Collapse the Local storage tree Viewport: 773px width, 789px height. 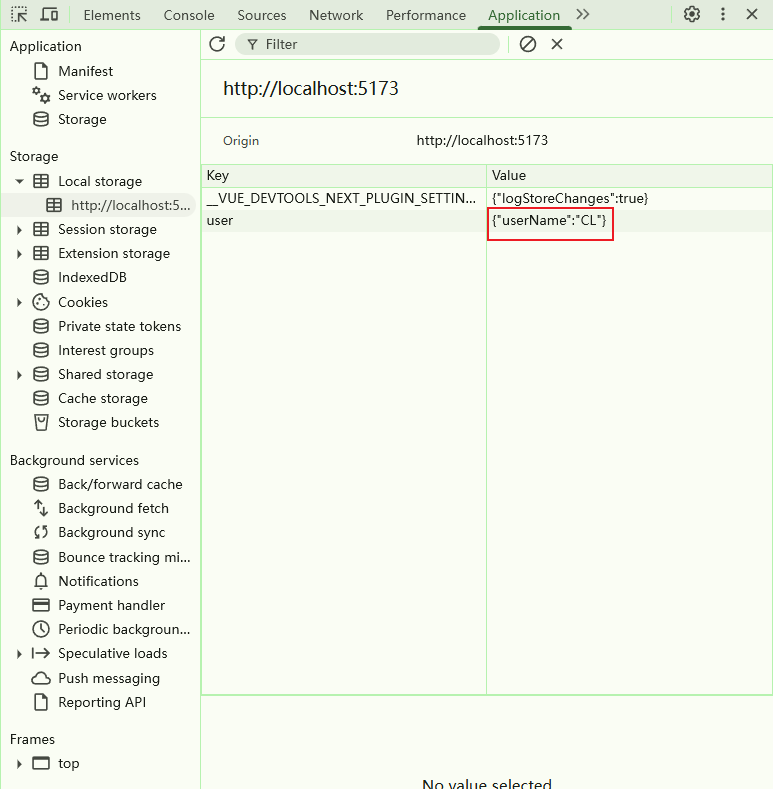click(x=19, y=181)
